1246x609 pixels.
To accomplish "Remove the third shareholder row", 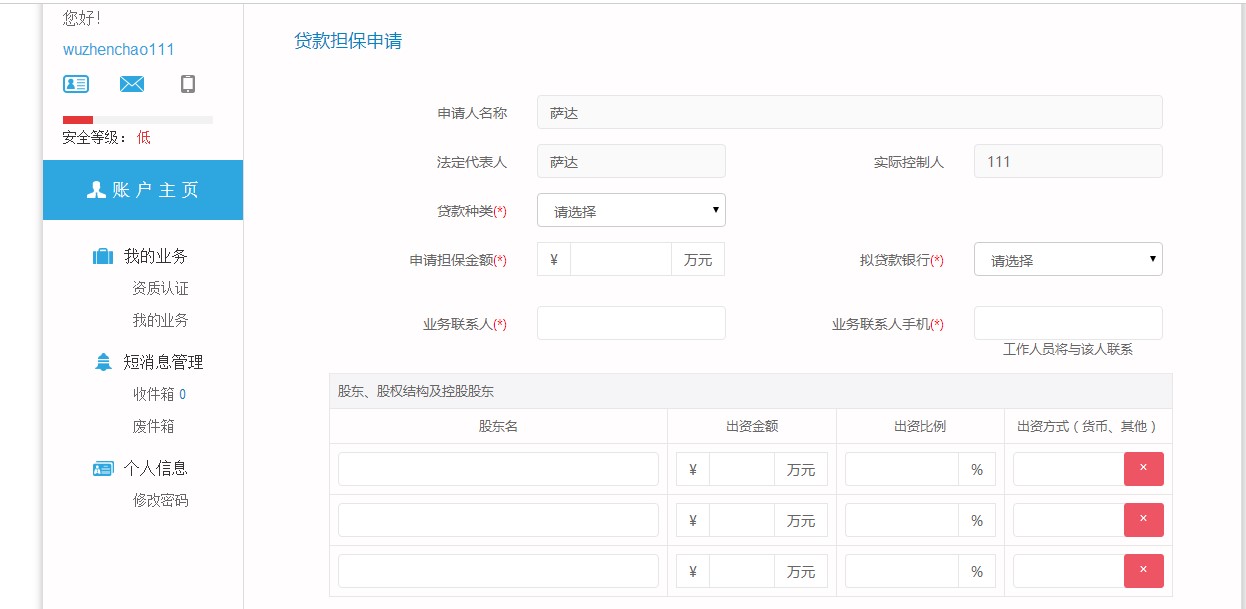I will coord(1143,571).
